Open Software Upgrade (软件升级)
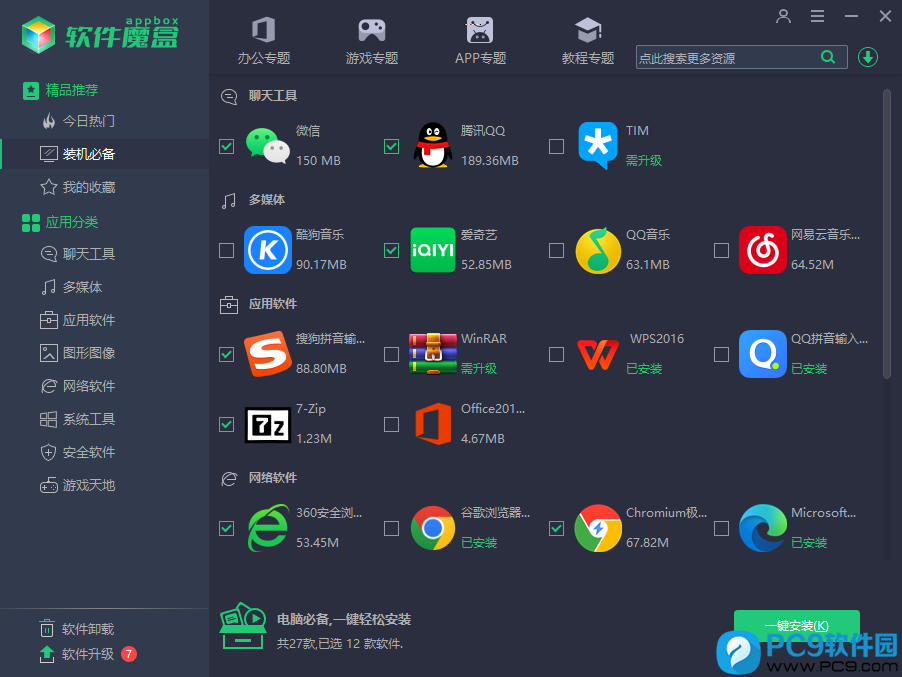Viewport: 902px width, 677px height. tap(77, 654)
